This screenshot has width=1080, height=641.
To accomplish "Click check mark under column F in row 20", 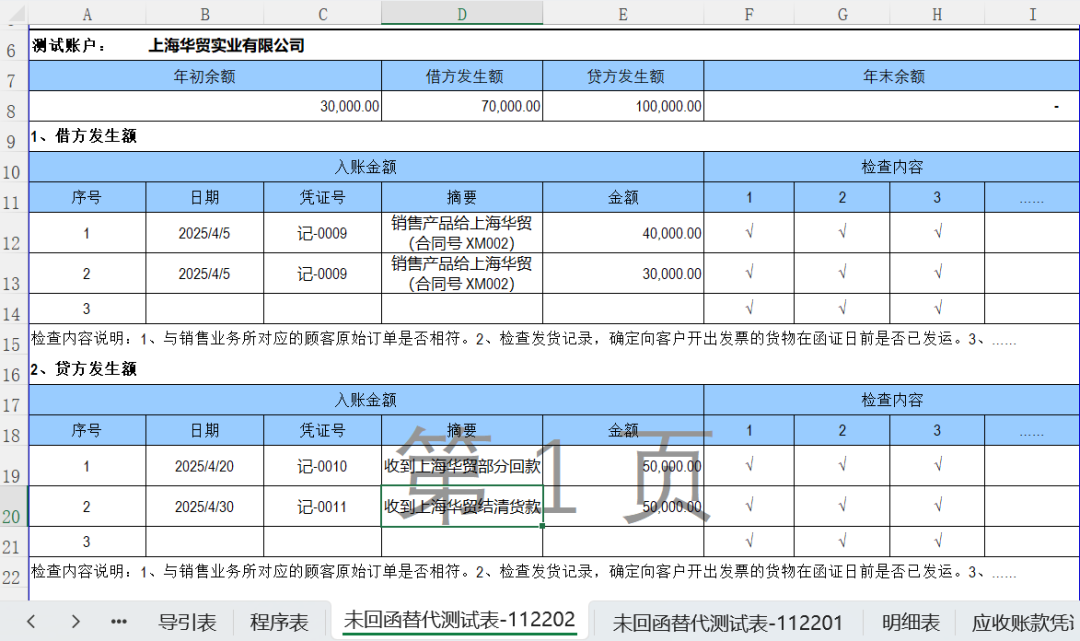I will (749, 507).
